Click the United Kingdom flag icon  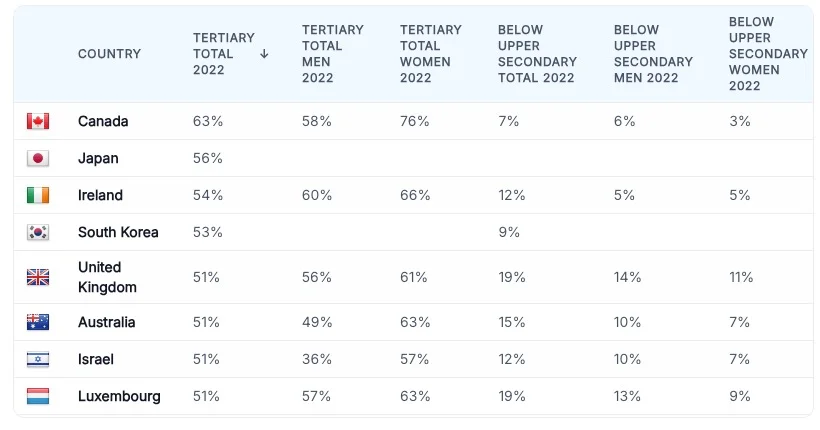pos(38,277)
